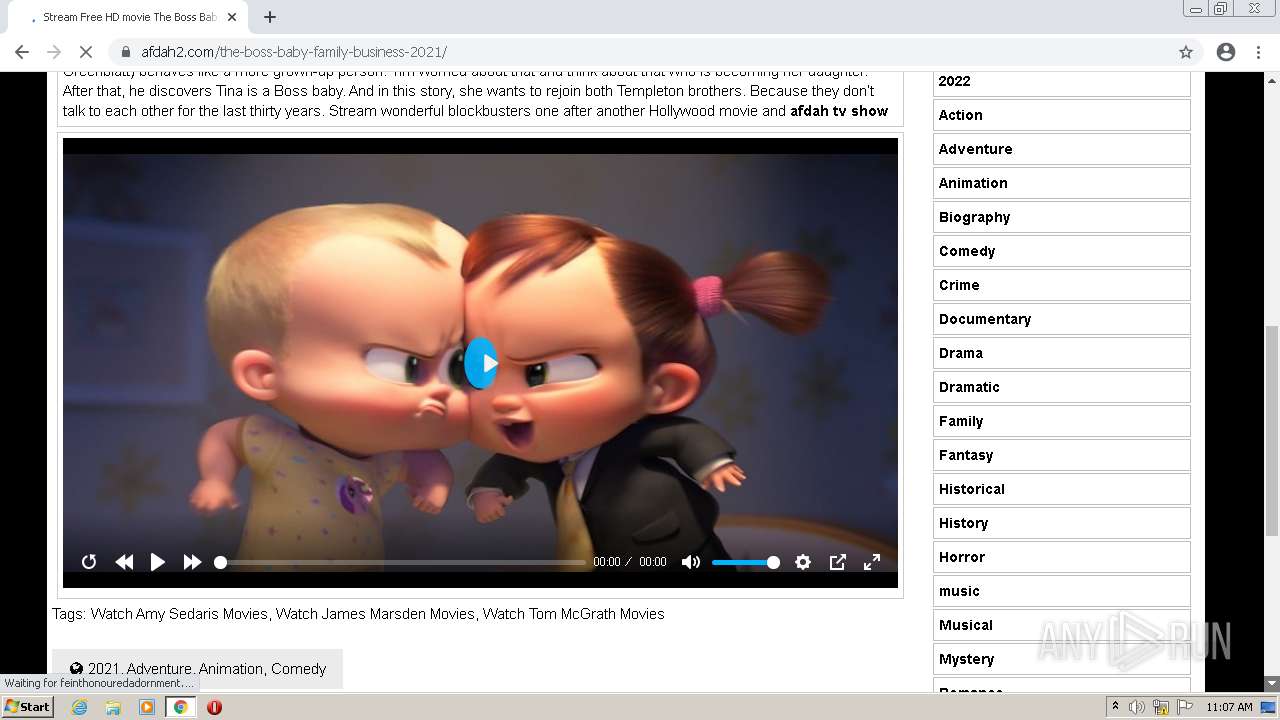The width and height of the screenshot is (1280, 720).
Task: Stop page loading with the X button
Action: point(86,52)
